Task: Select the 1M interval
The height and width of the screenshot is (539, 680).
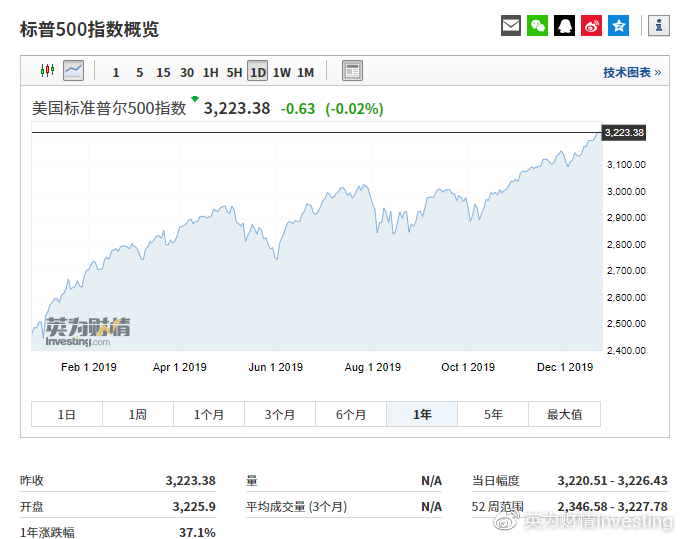Action: pos(305,72)
